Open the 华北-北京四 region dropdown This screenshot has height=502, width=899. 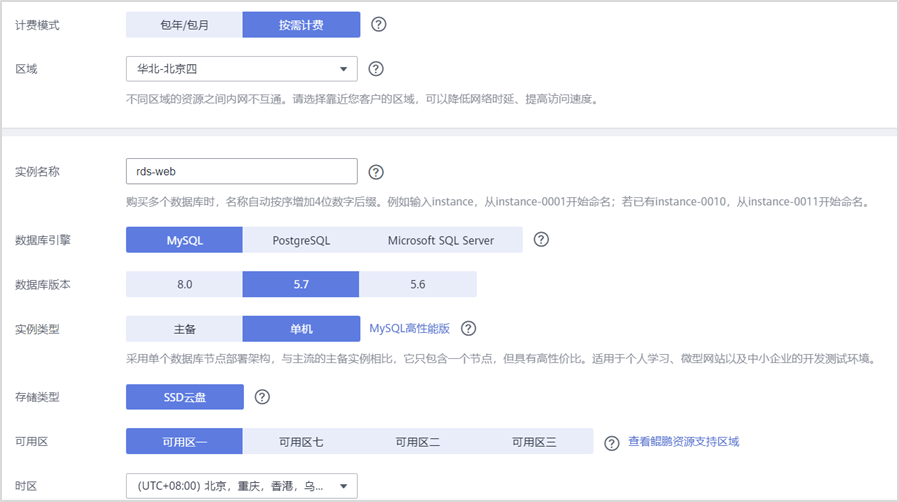(241, 69)
